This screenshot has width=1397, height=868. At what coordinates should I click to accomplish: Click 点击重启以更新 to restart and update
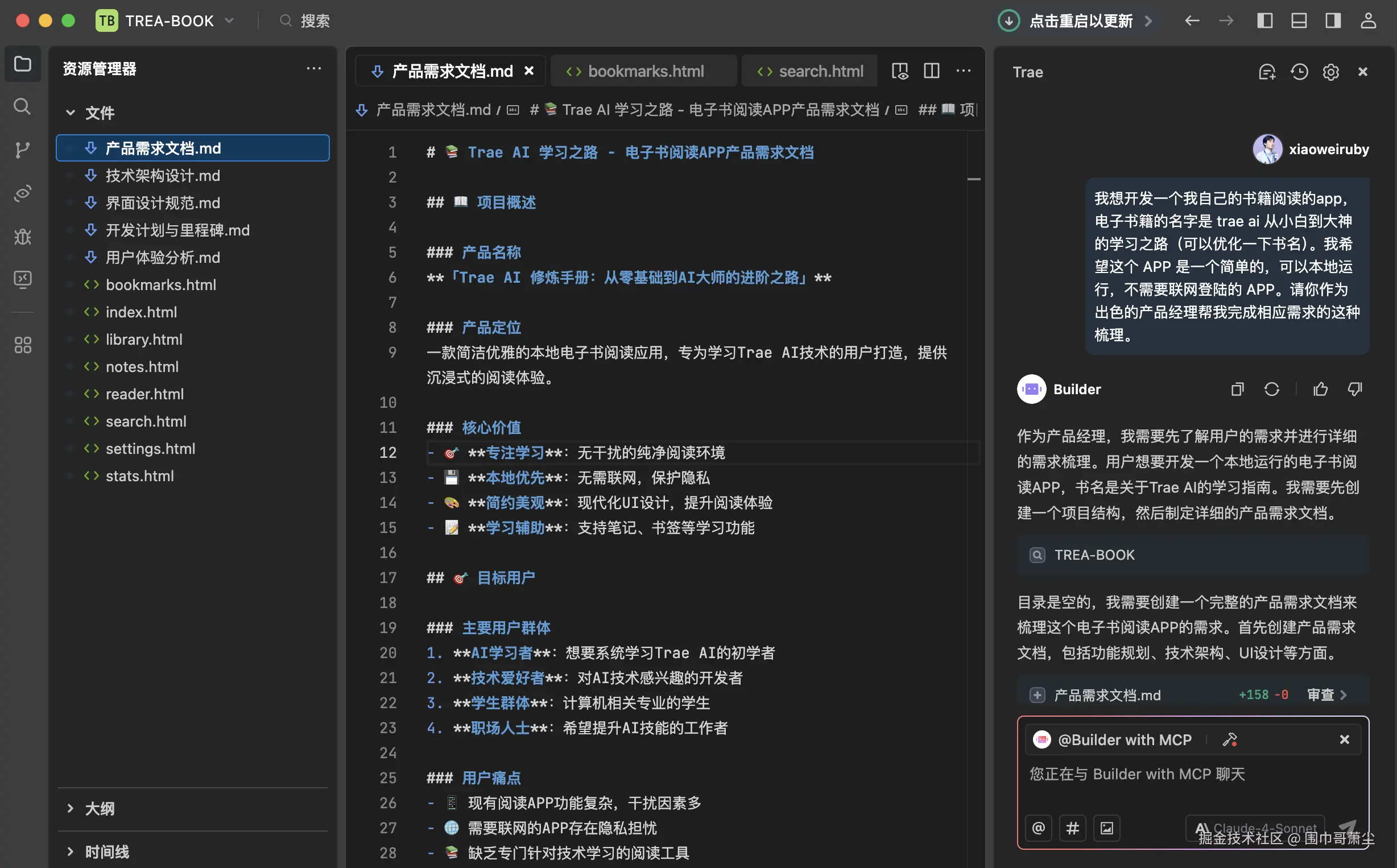(1081, 20)
